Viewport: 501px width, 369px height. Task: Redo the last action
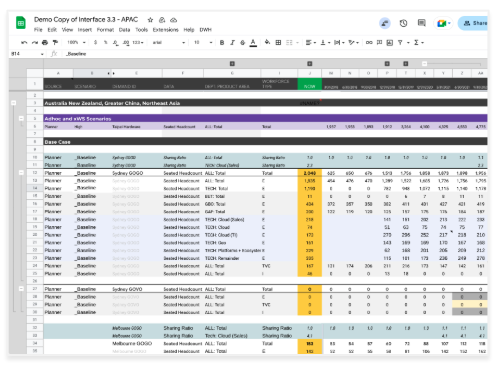click(35, 43)
